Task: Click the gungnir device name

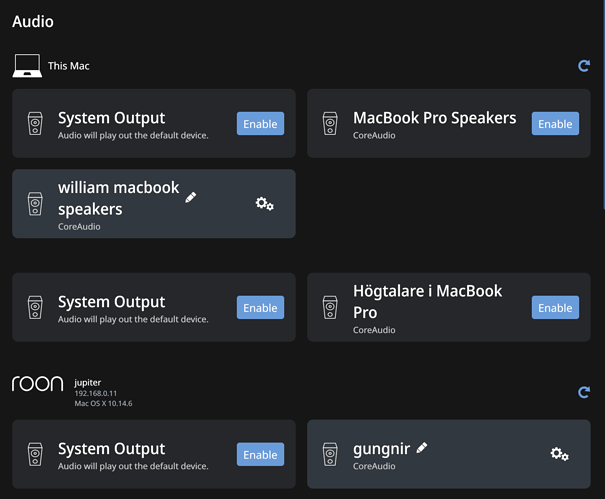Action: pyautogui.click(x=381, y=449)
